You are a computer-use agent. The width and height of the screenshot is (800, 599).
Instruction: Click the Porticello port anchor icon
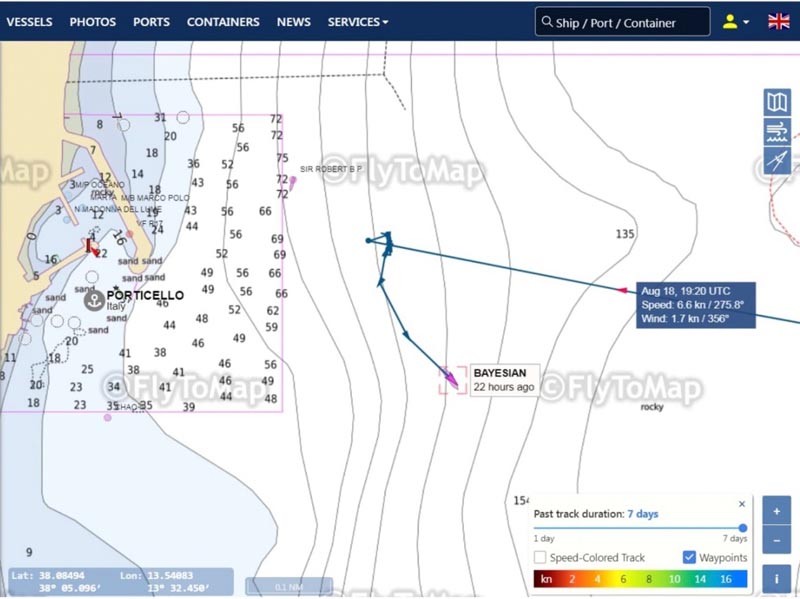tap(95, 299)
